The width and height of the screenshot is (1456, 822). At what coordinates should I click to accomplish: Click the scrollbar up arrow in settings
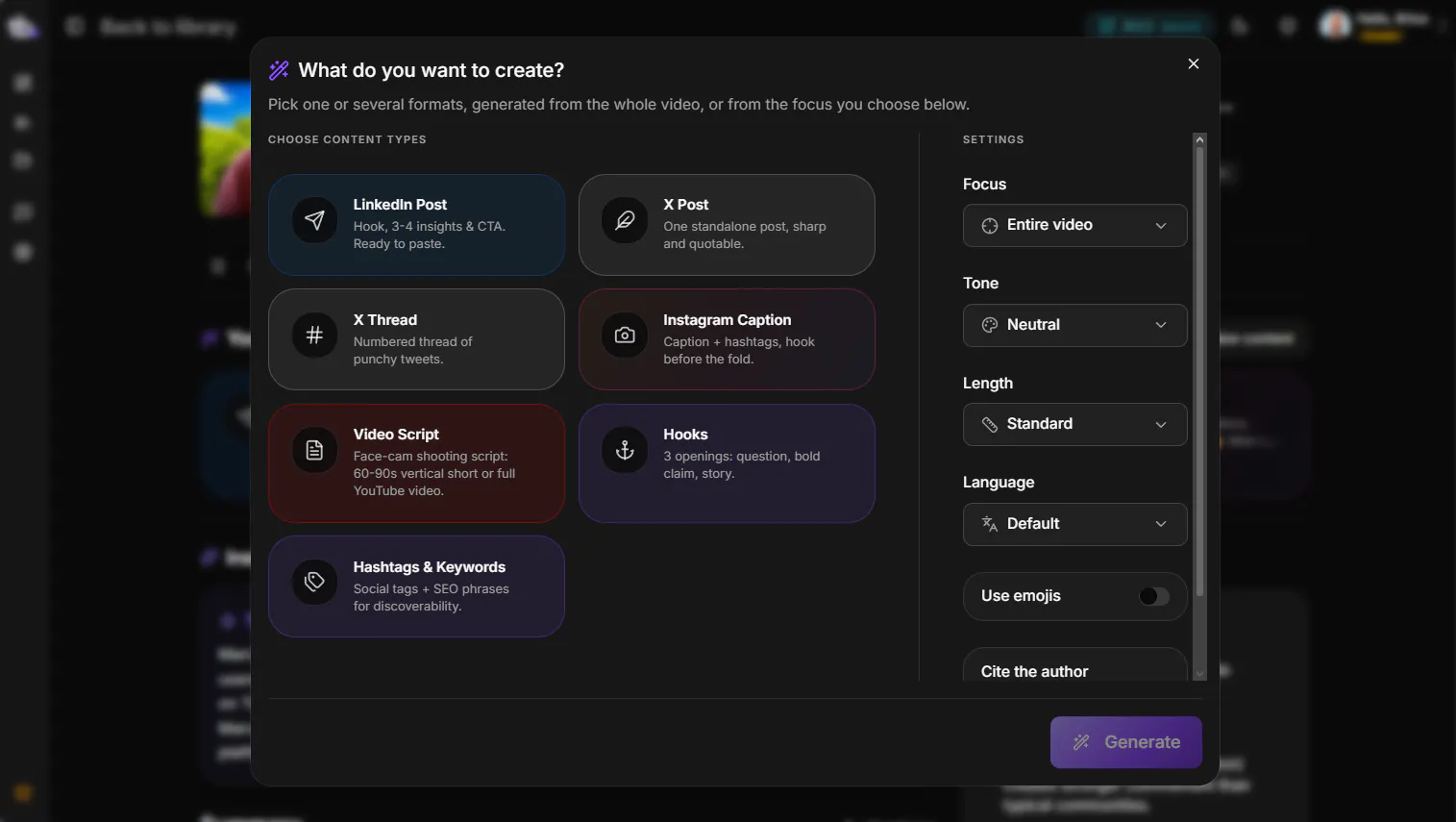pos(1199,139)
